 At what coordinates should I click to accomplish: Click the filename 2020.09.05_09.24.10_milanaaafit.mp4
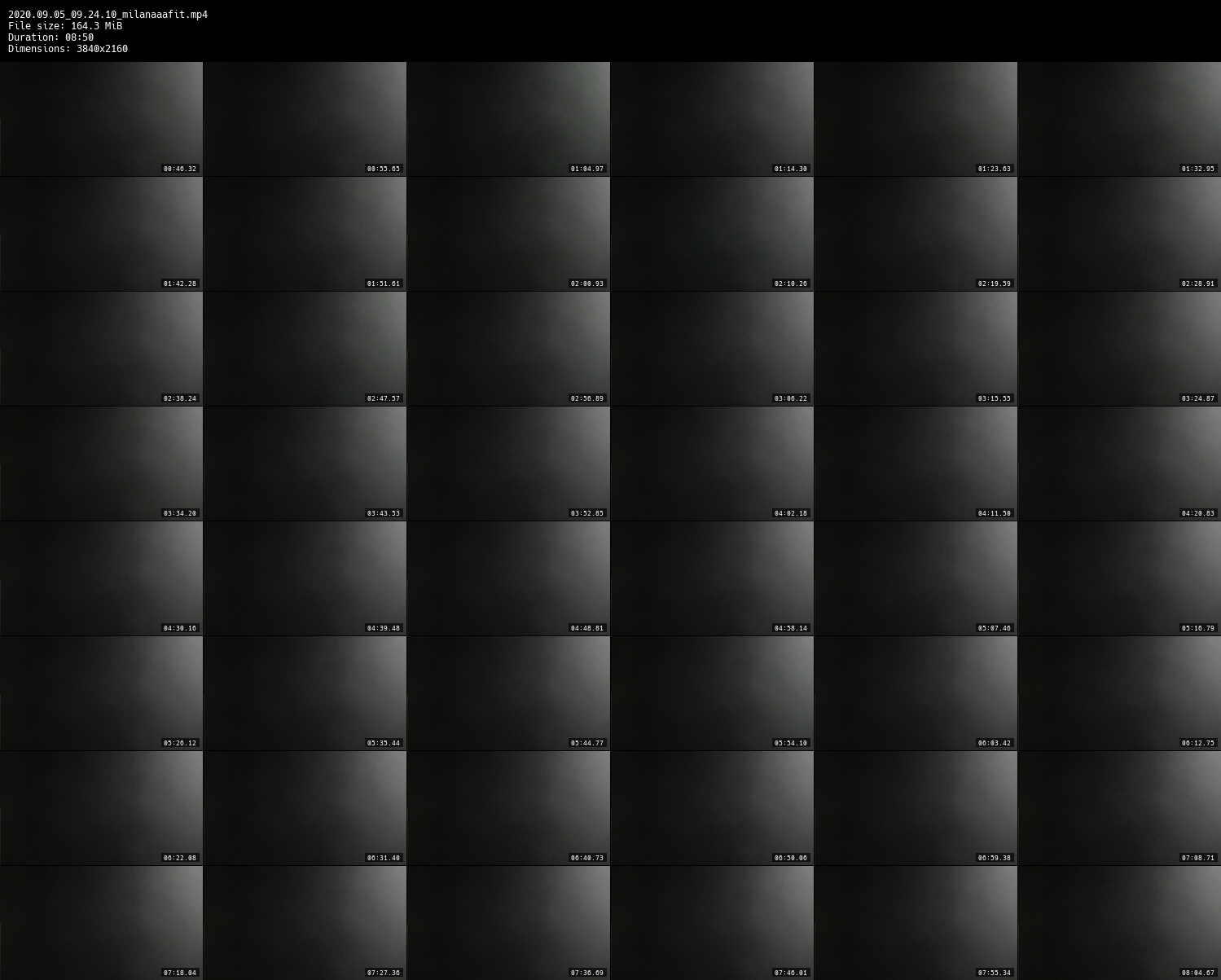coord(108,15)
